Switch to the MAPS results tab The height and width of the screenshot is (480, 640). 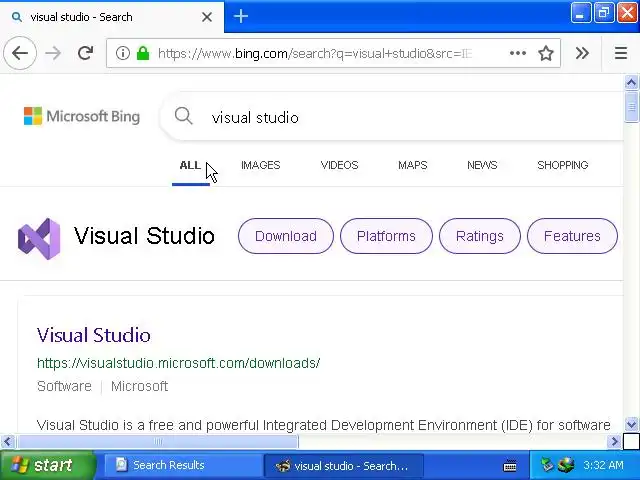click(x=413, y=165)
